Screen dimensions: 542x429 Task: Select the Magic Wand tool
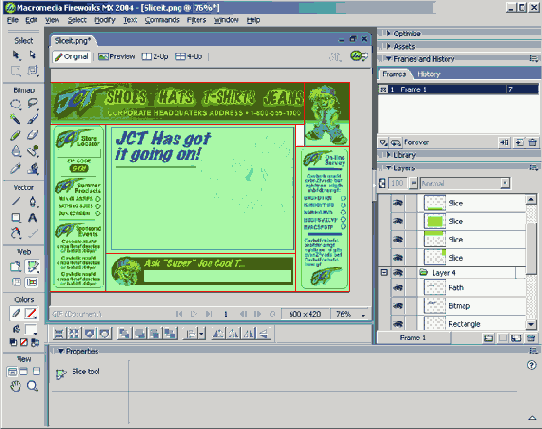click(x=15, y=119)
